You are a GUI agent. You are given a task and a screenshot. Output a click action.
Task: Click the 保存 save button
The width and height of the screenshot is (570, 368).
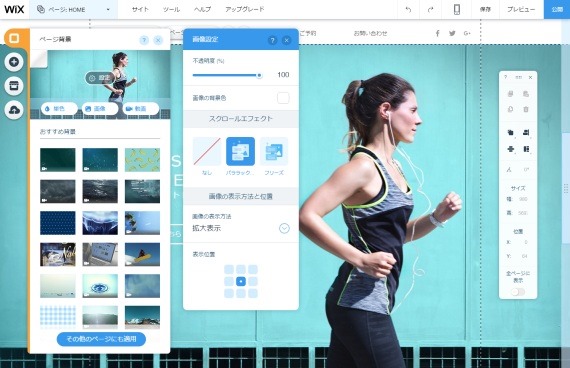point(485,9)
